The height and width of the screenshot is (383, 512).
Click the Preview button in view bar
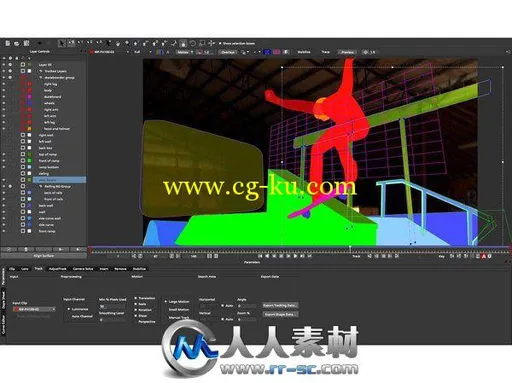347,52
